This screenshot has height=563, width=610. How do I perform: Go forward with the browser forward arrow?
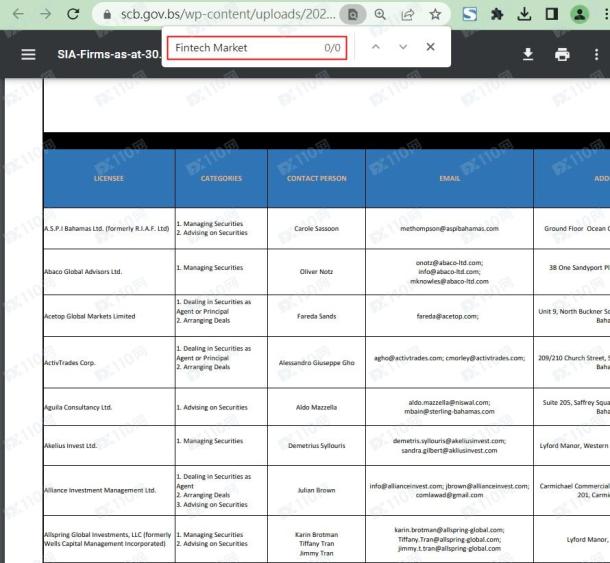[x=46, y=14]
